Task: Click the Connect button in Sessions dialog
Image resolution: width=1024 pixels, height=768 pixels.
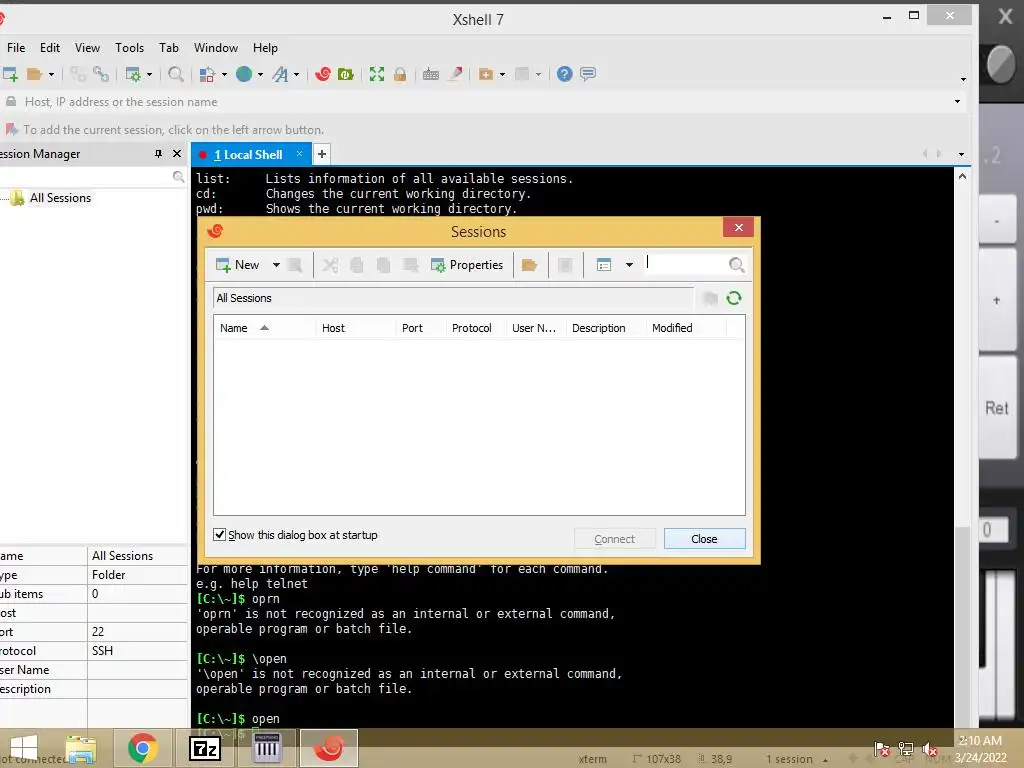Action: (x=614, y=539)
